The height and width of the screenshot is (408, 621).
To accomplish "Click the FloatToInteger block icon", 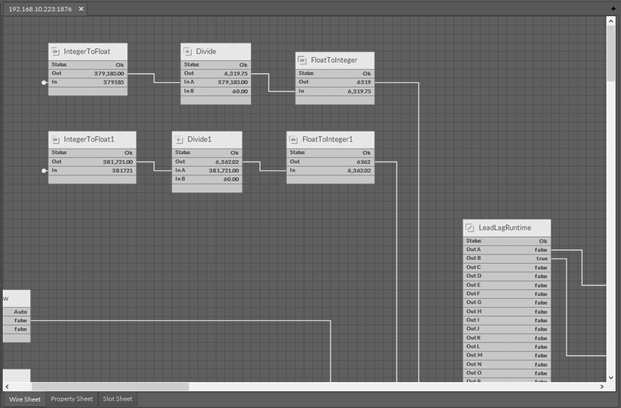I will 304,61.
